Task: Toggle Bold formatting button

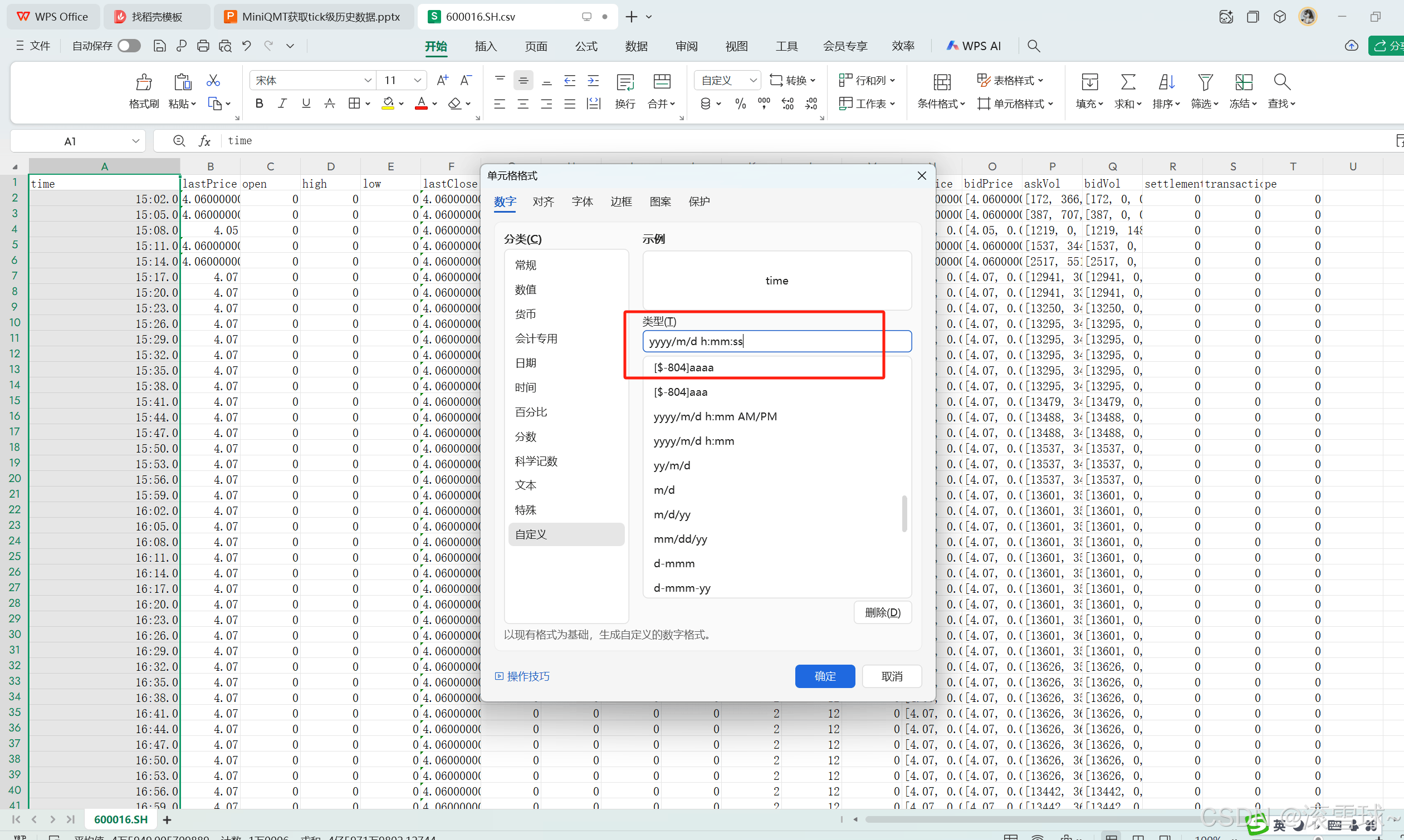Action: [x=260, y=104]
